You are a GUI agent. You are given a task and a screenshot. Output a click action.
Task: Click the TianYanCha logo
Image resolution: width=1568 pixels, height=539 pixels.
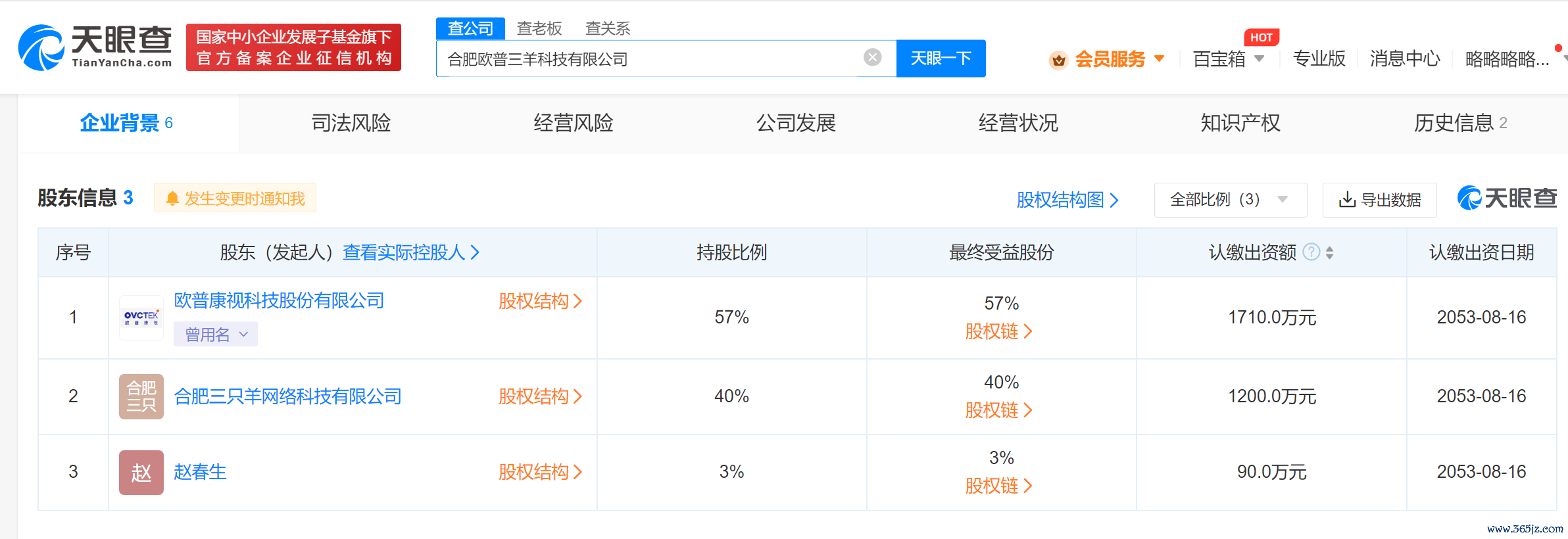point(95,47)
